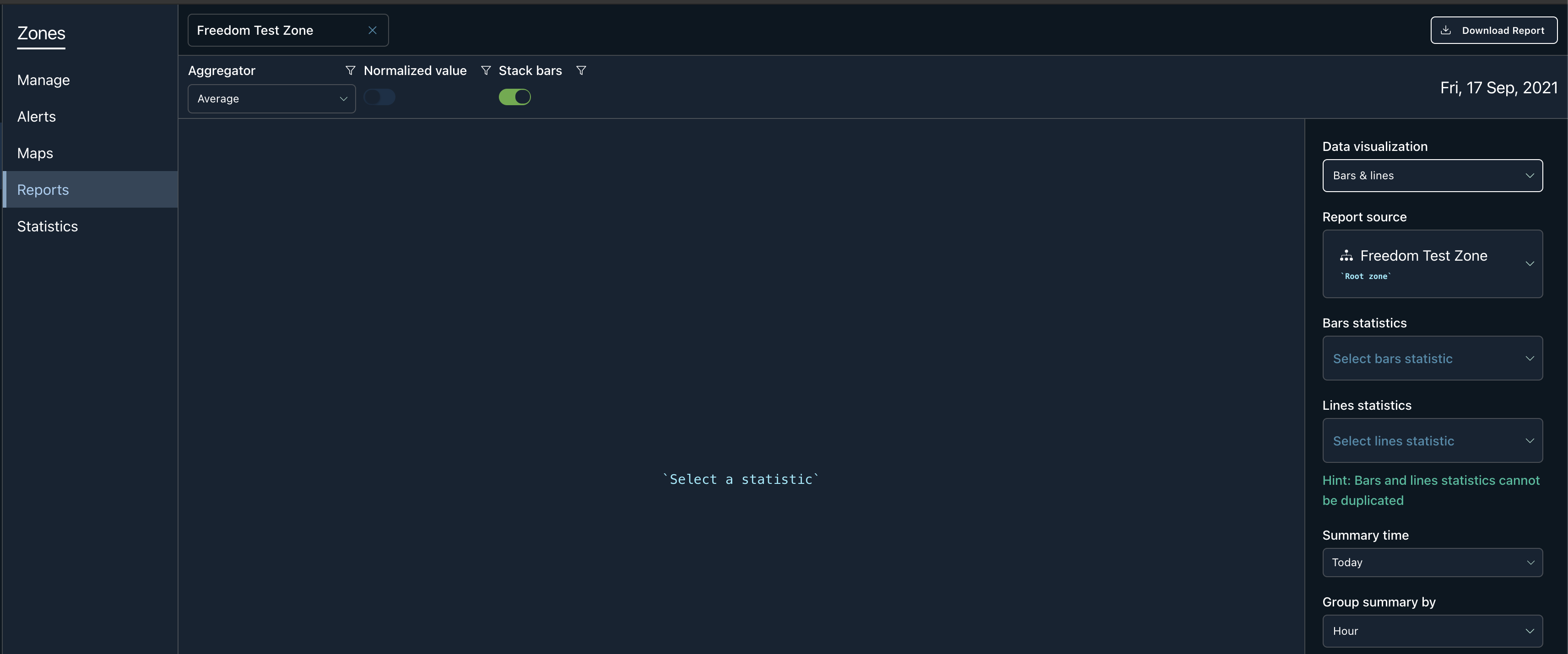Open the Aggregator Average dropdown
The width and height of the screenshot is (1568, 654).
[x=271, y=98]
